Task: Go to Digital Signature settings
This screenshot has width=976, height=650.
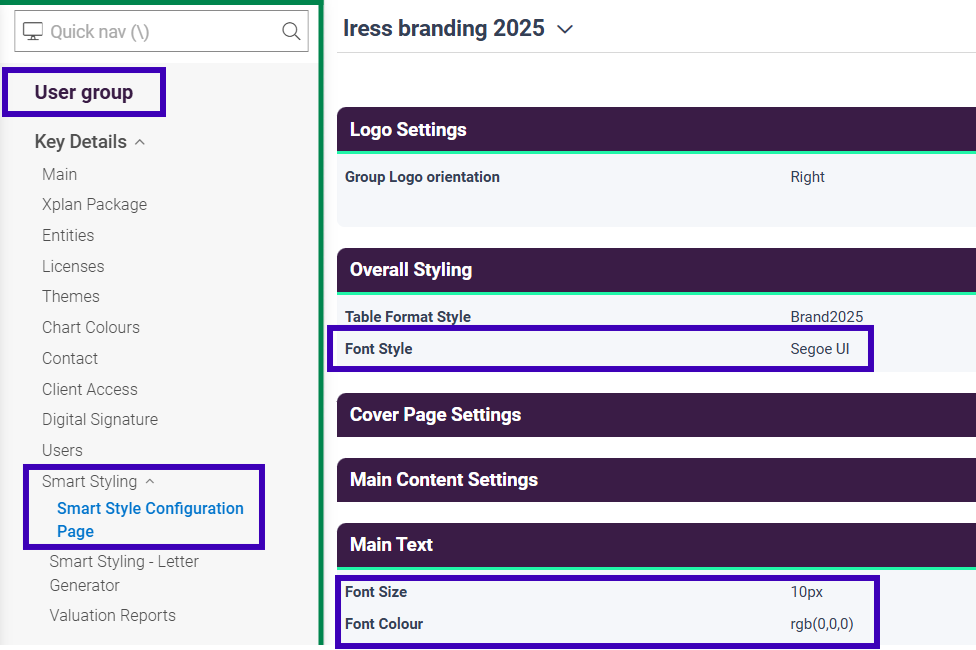Action: [x=100, y=419]
